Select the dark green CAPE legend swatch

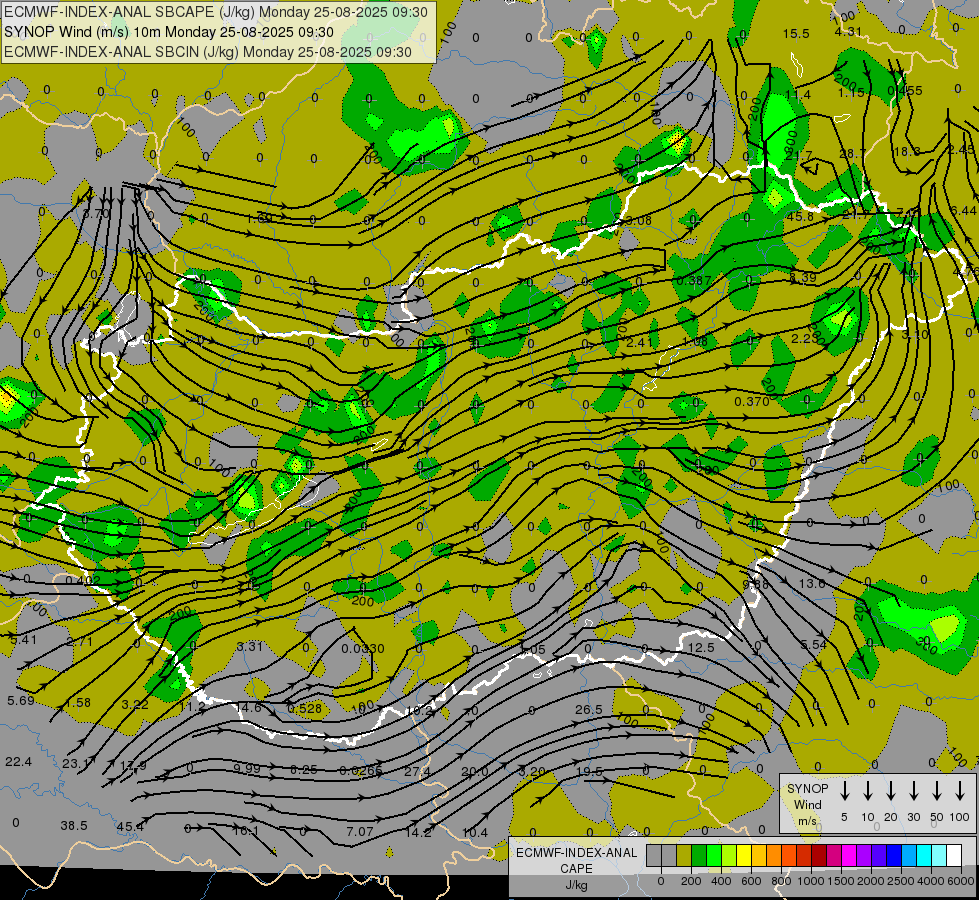pyautogui.click(x=699, y=856)
